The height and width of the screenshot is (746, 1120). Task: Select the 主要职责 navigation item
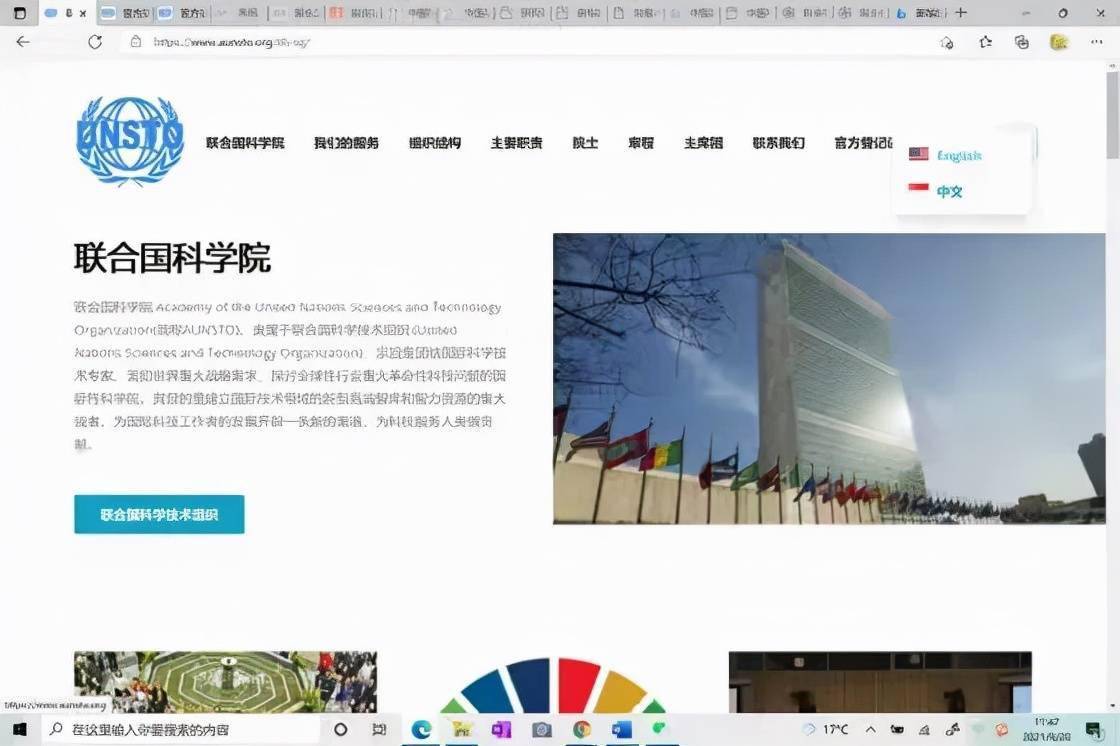pyautogui.click(x=516, y=143)
